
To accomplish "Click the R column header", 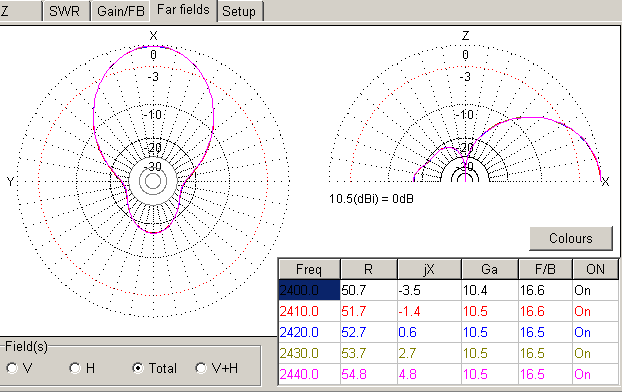I will [369, 269].
